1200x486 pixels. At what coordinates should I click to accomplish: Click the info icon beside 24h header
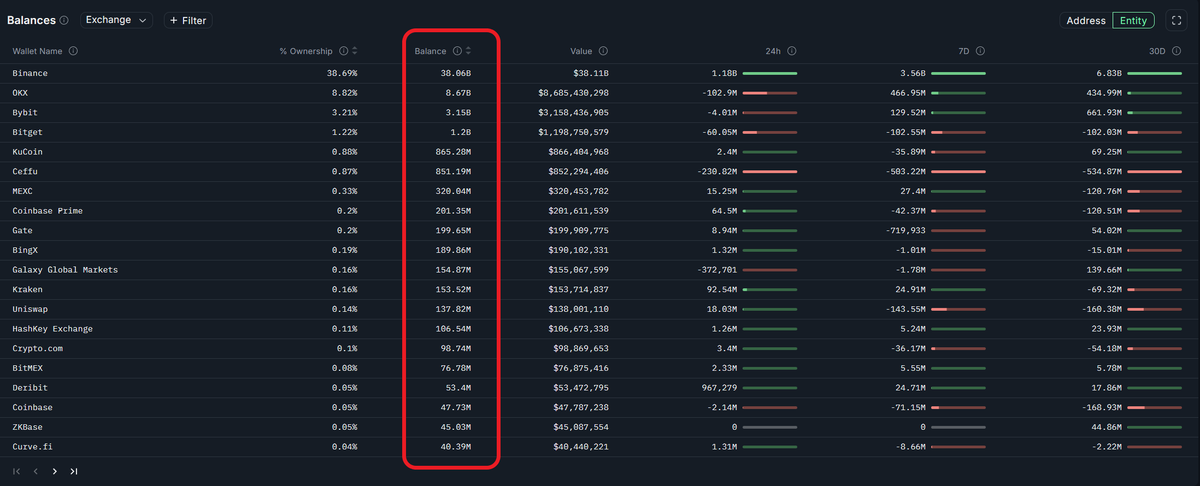click(792, 51)
